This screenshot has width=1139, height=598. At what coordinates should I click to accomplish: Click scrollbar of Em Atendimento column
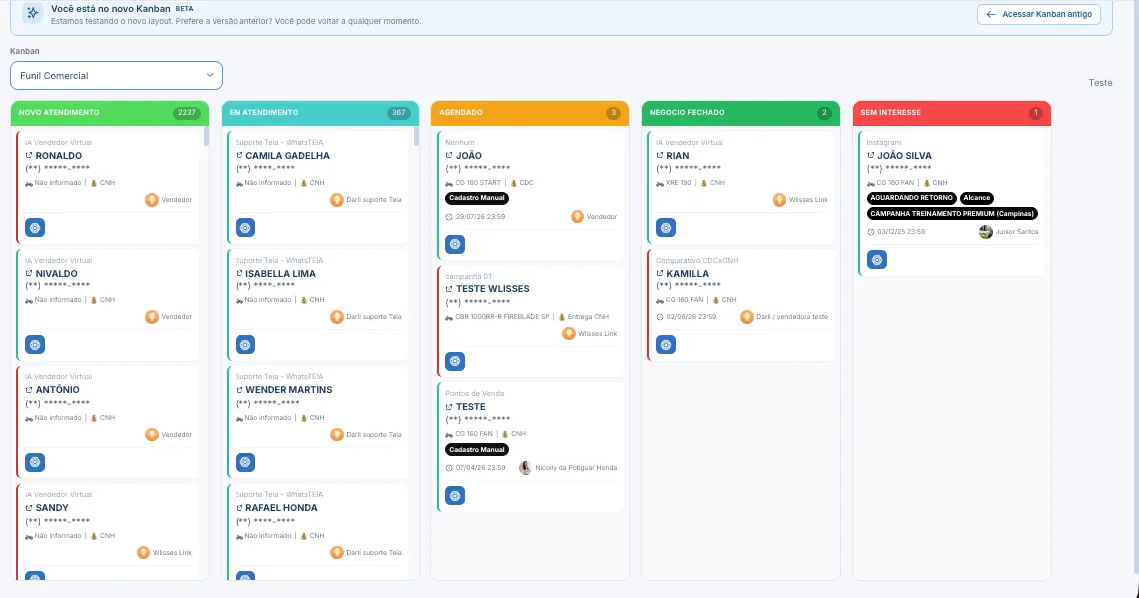[x=416, y=137]
